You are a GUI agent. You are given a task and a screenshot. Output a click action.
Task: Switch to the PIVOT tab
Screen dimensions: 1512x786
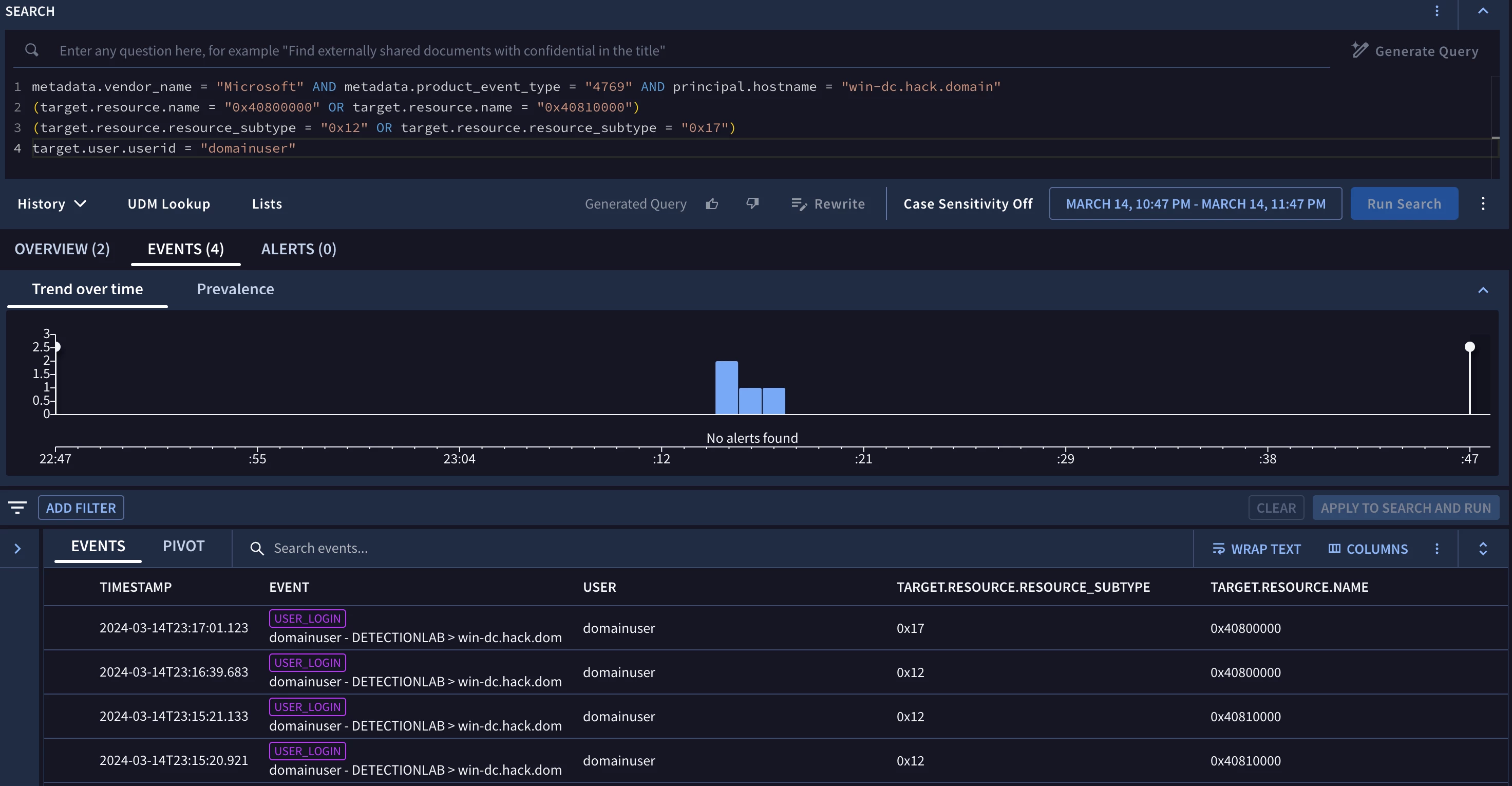click(184, 546)
